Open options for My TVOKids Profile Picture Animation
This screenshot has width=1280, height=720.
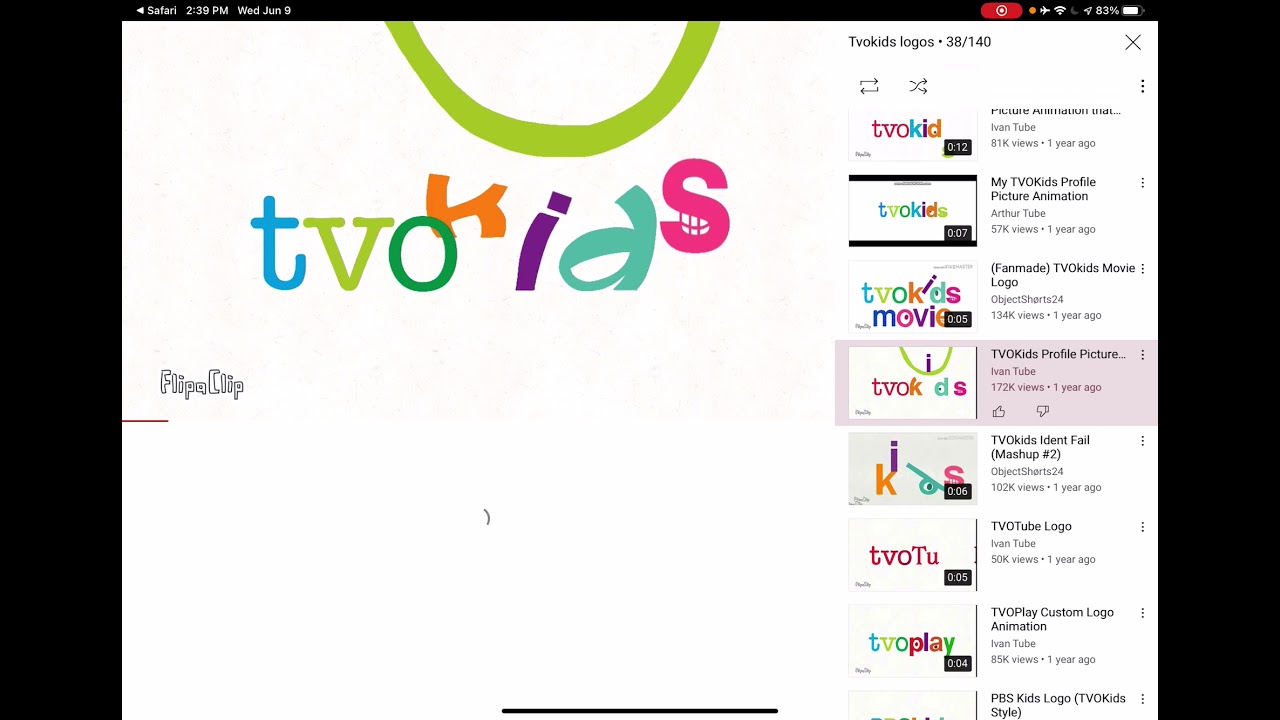(1142, 183)
